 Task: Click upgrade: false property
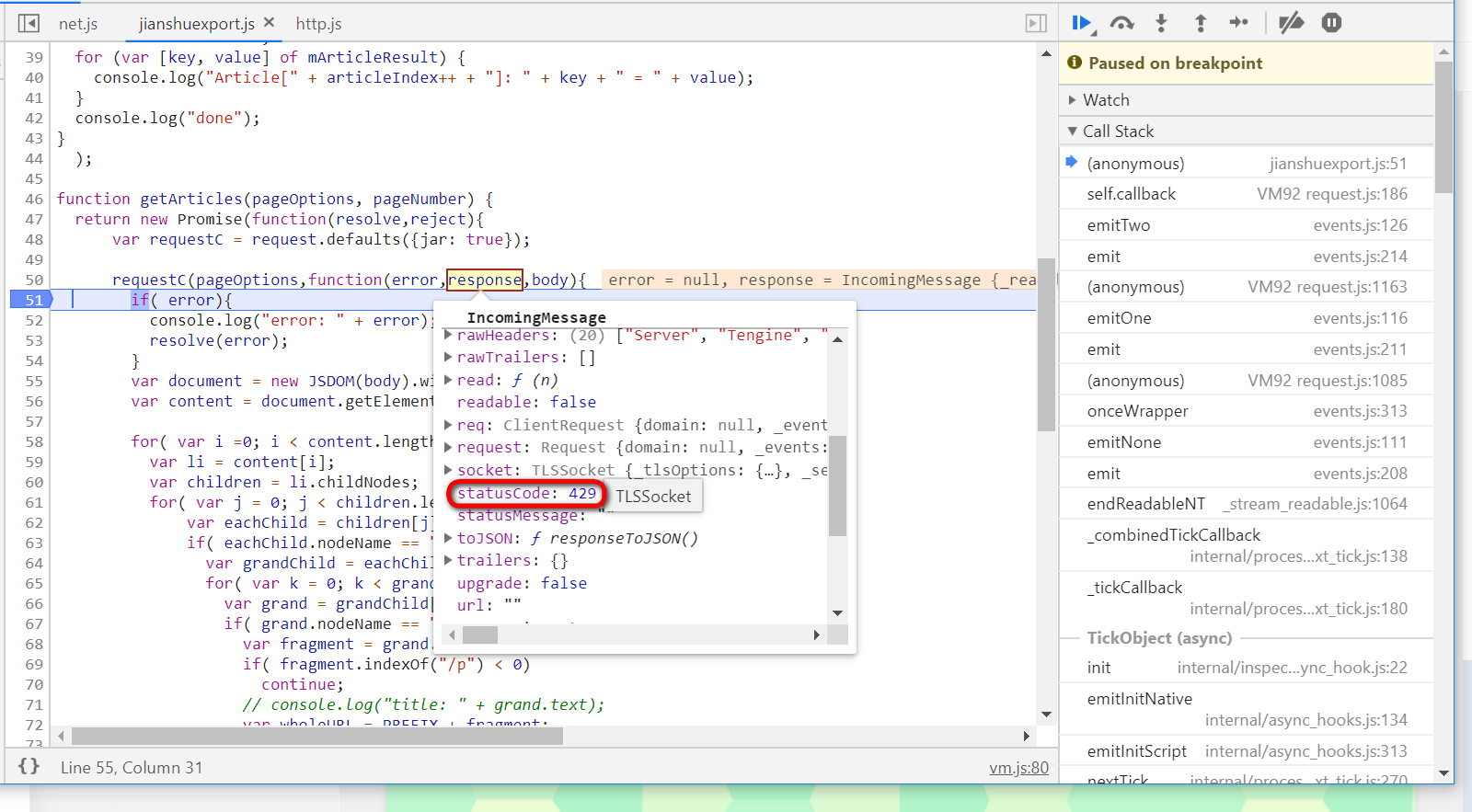(522, 583)
